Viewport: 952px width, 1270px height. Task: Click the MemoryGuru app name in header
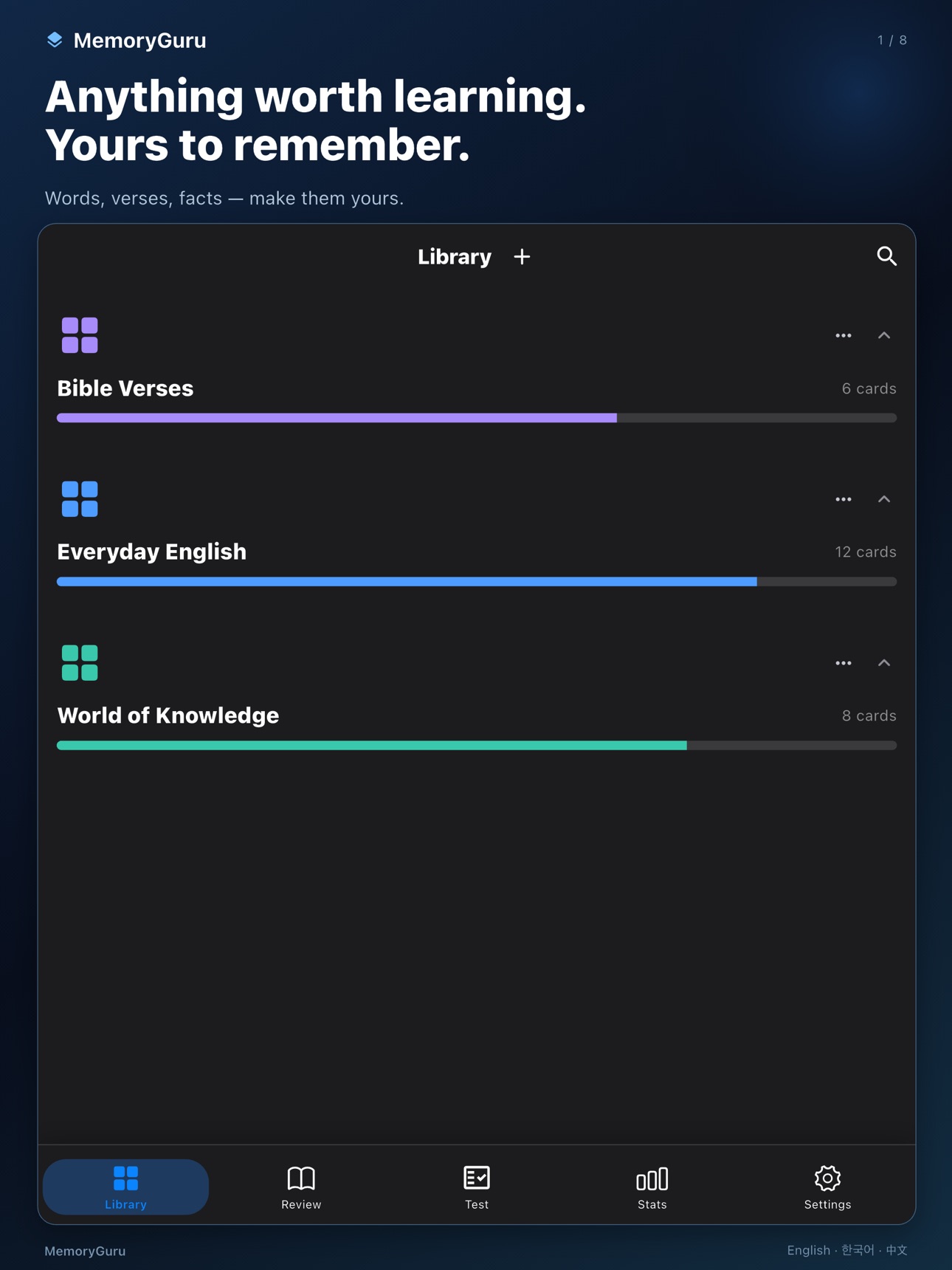[x=140, y=41]
